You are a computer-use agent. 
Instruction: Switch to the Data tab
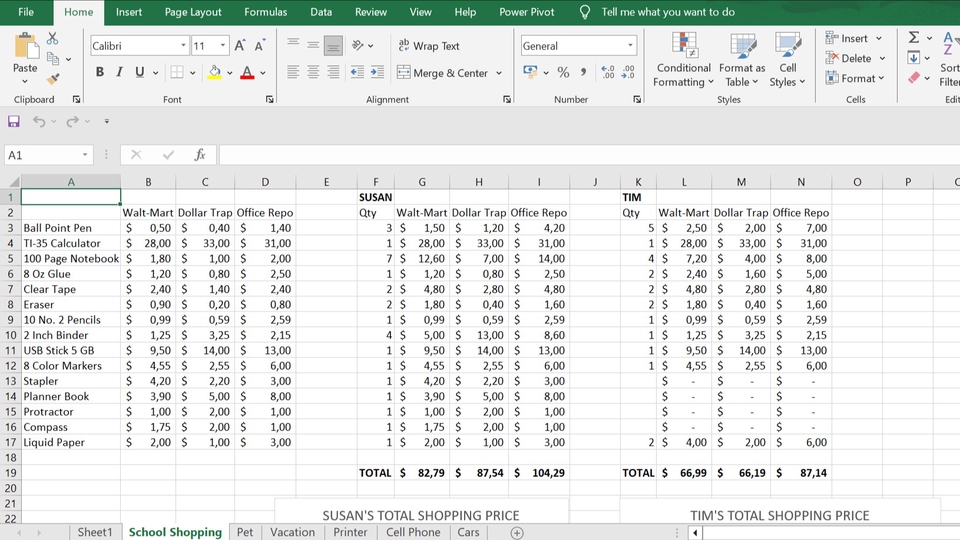tap(321, 12)
